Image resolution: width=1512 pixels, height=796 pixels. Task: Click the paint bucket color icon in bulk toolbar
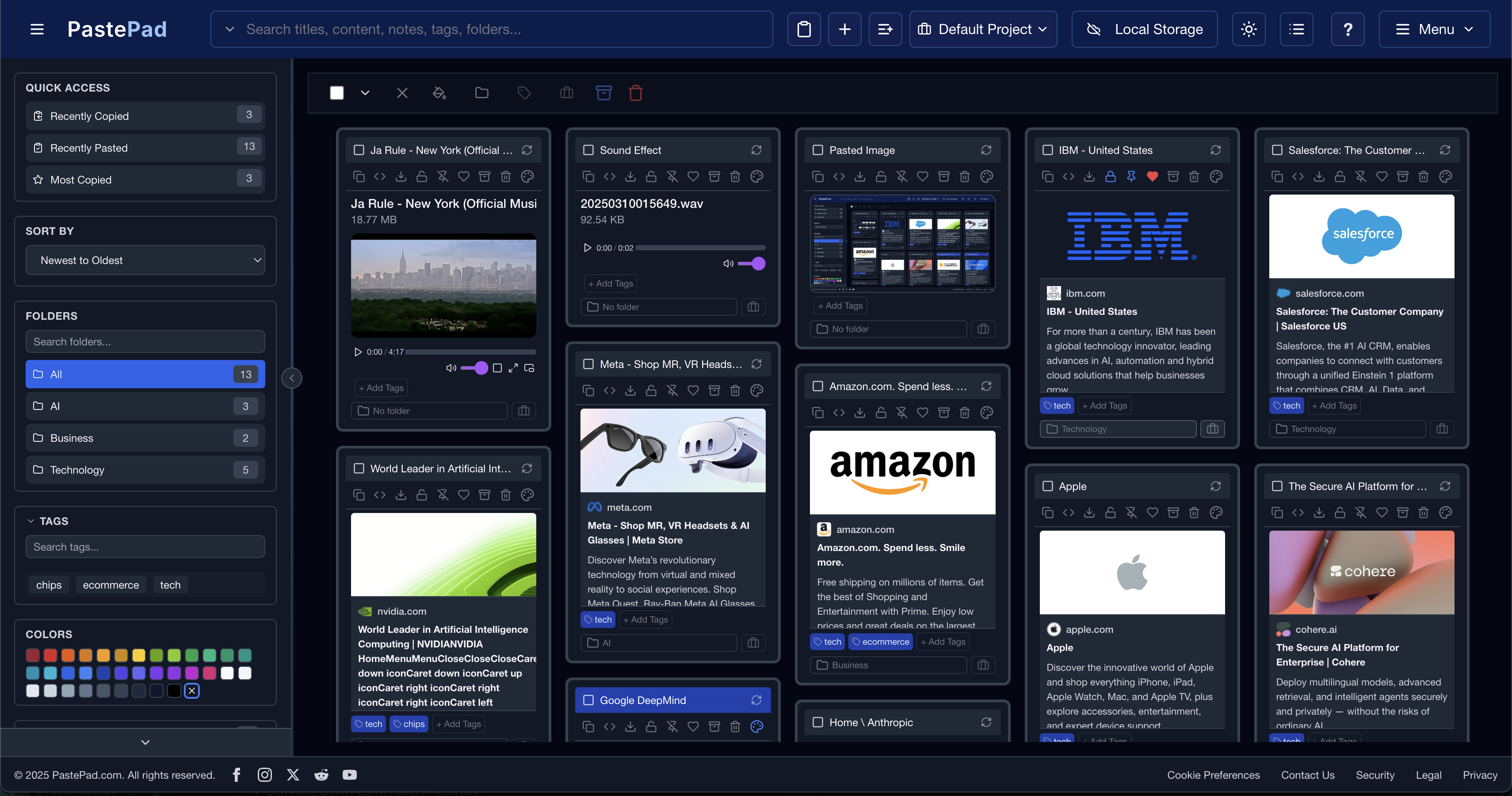coord(439,93)
